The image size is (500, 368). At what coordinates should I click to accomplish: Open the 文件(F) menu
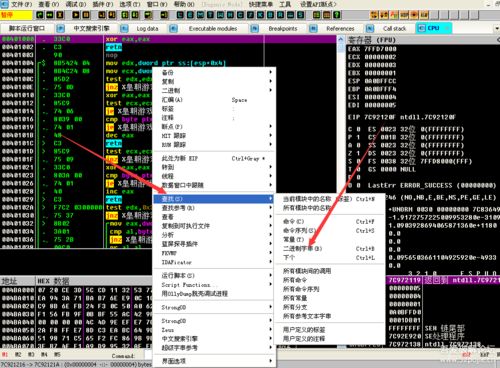coord(22,4)
